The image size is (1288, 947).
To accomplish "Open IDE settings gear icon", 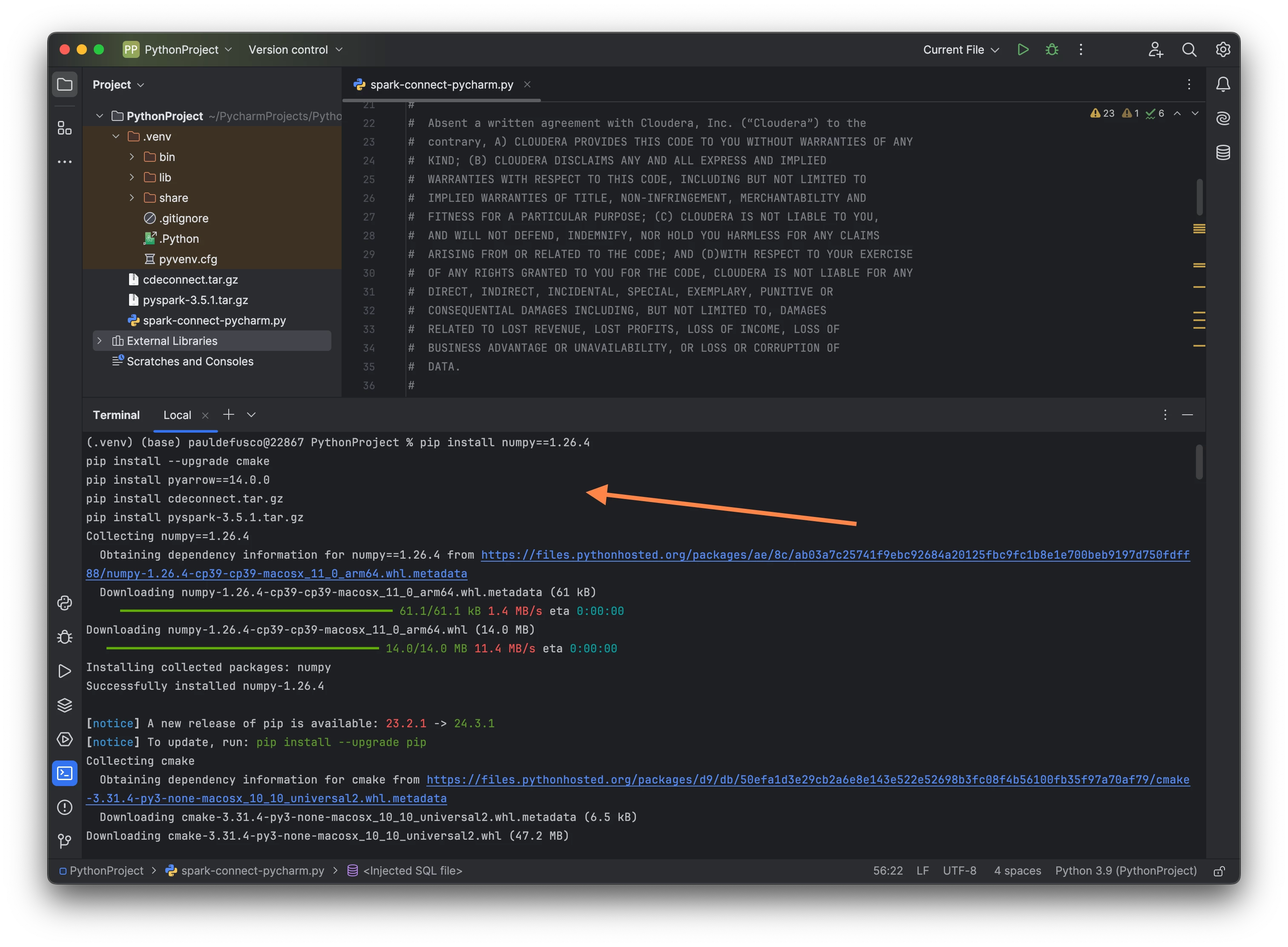I will pos(1223,50).
